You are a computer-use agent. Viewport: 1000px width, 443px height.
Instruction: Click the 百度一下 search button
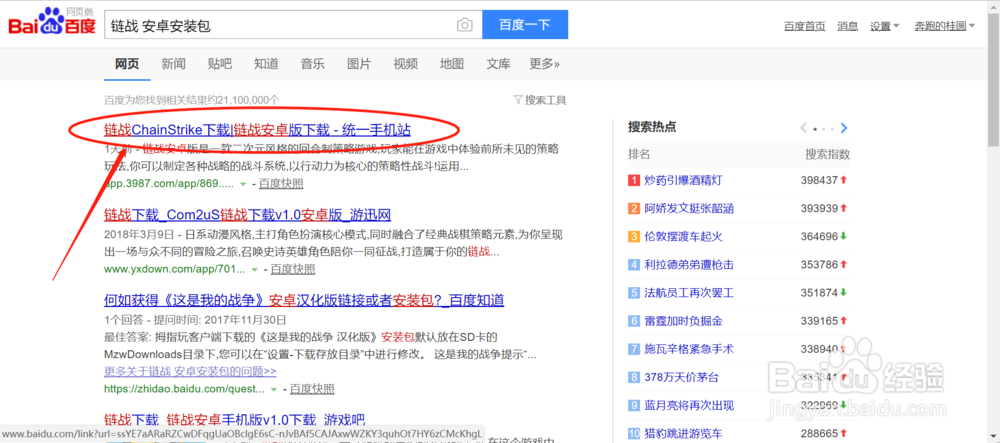[x=525, y=25]
